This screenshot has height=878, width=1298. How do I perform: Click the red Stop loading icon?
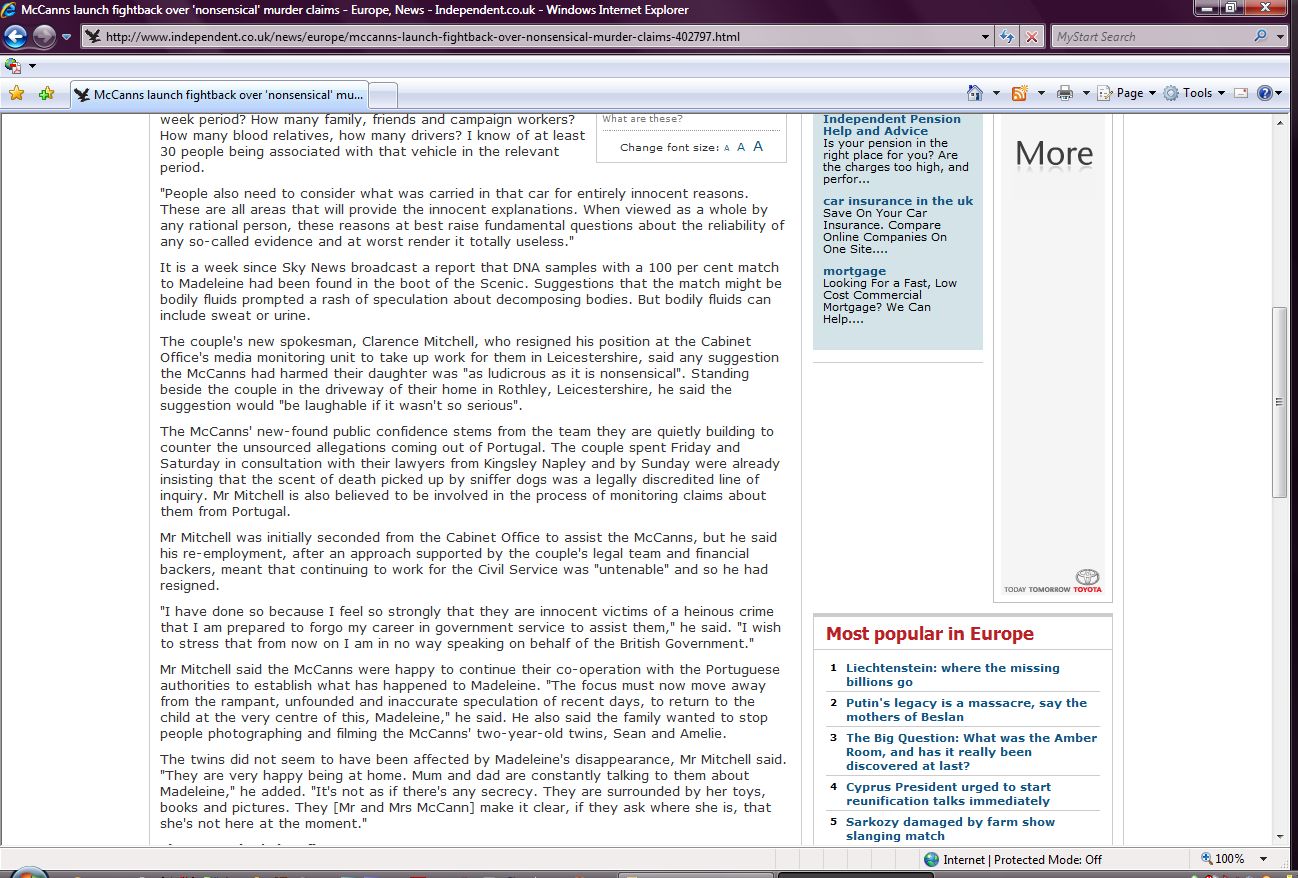pos(1032,37)
